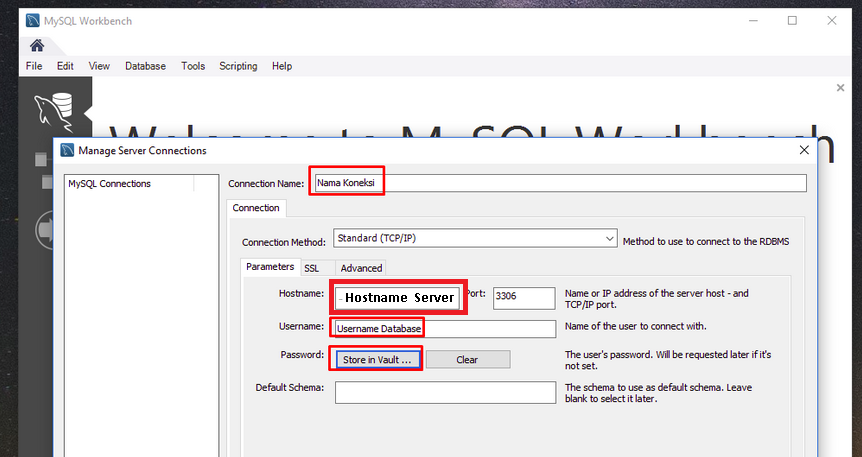Open the Database menu
Viewport: 862px width, 457px height.
(145, 66)
